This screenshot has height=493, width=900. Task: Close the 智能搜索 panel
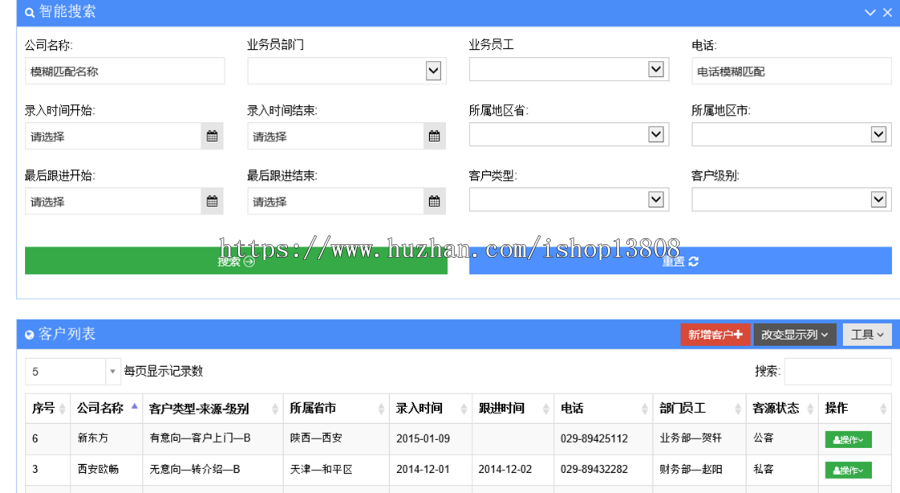click(887, 12)
